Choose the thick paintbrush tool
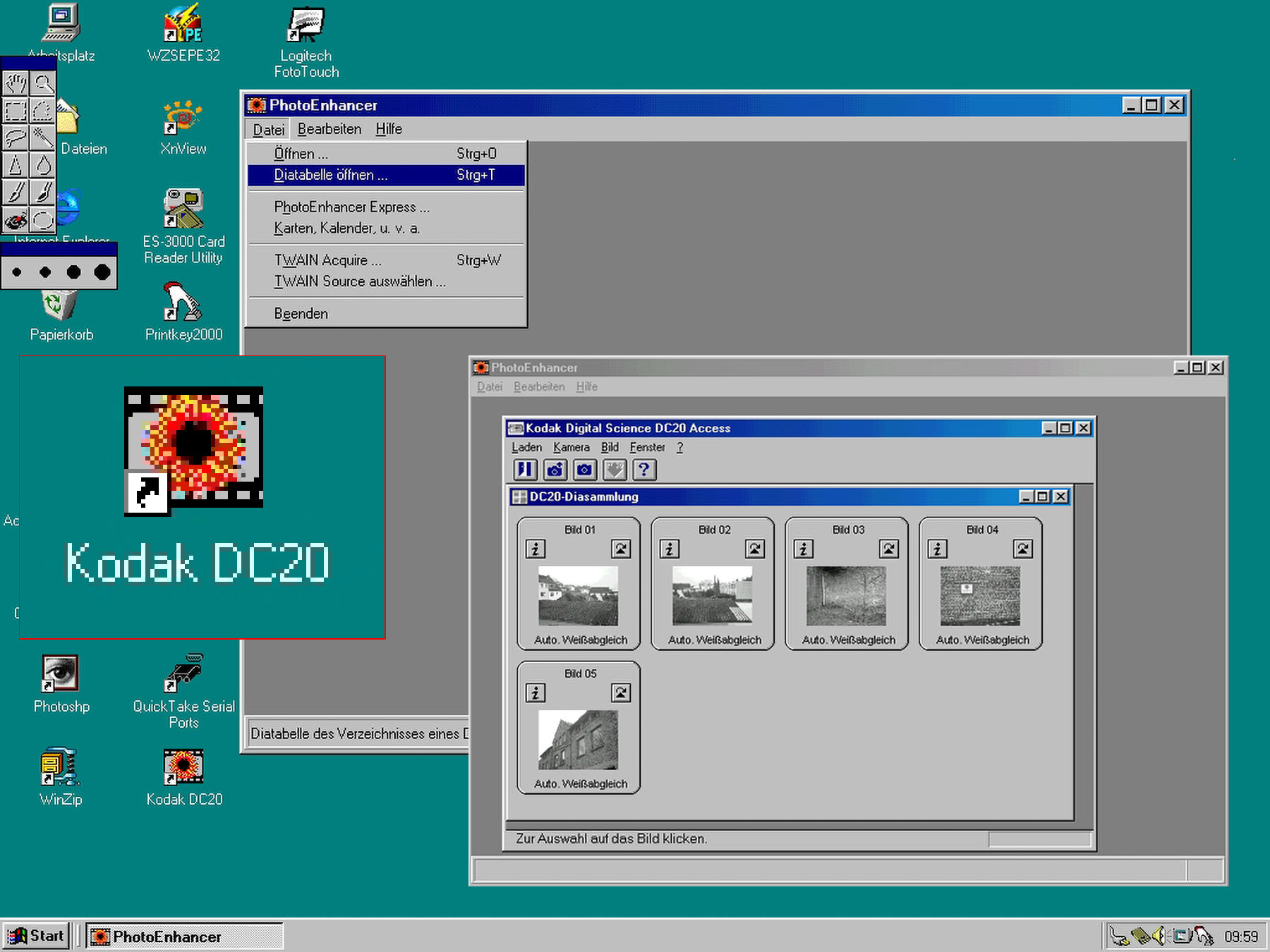This screenshot has height=952, width=1270. click(x=42, y=192)
